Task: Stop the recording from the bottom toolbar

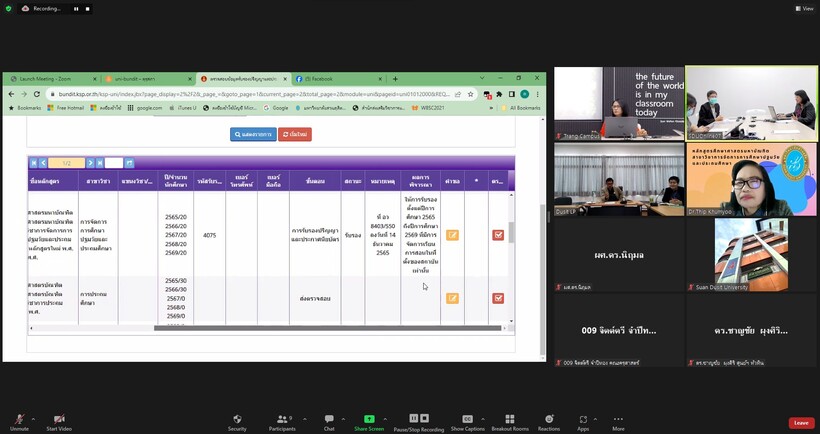Action: point(425,418)
